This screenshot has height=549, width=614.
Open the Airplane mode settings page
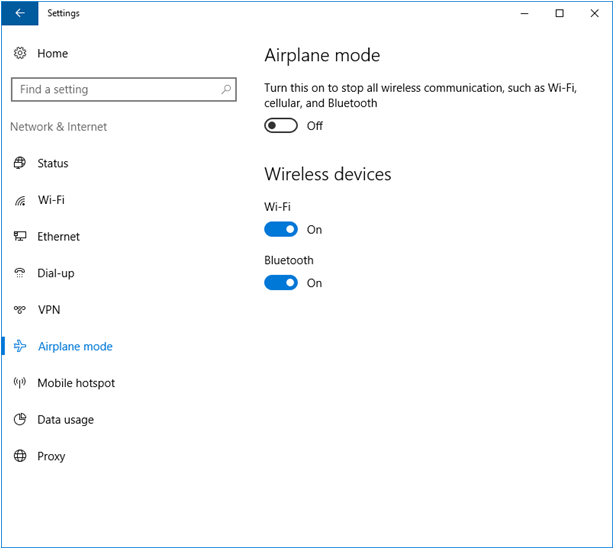[x=75, y=347]
